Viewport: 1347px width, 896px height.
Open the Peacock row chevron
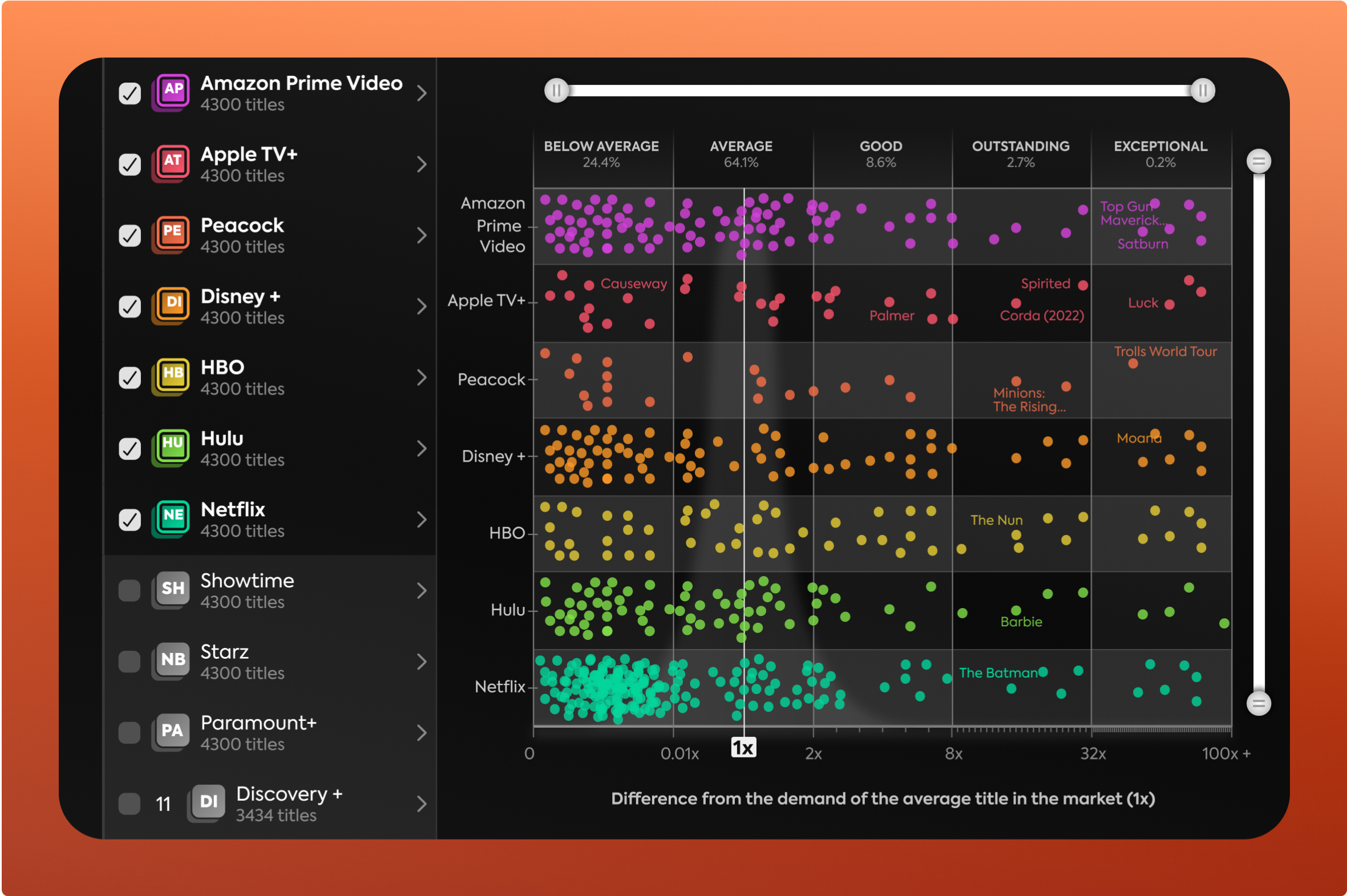(422, 235)
